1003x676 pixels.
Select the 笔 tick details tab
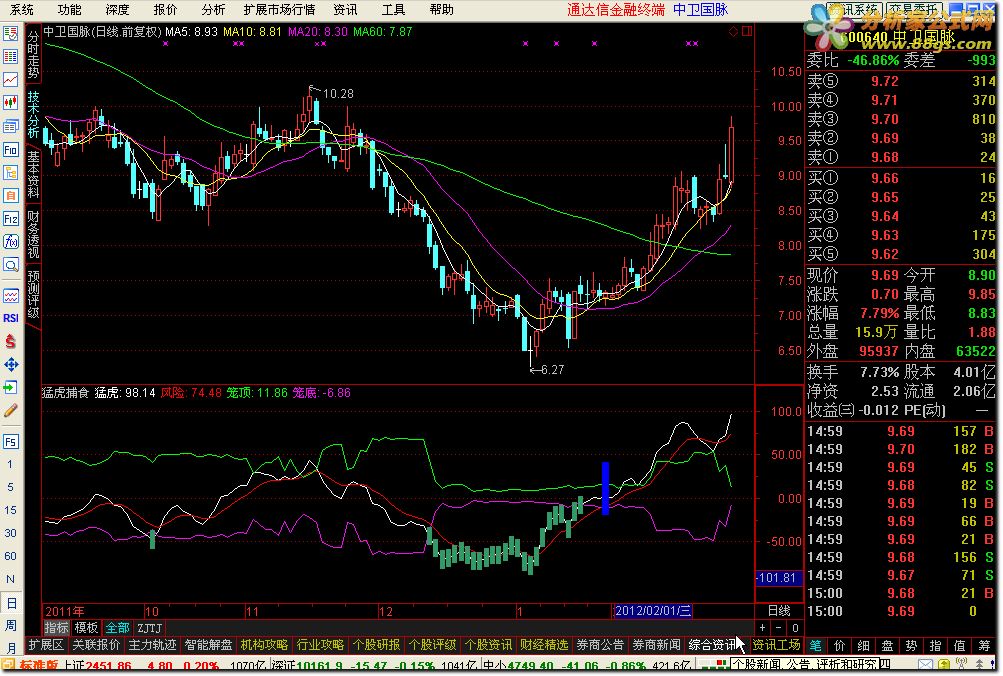(816, 645)
